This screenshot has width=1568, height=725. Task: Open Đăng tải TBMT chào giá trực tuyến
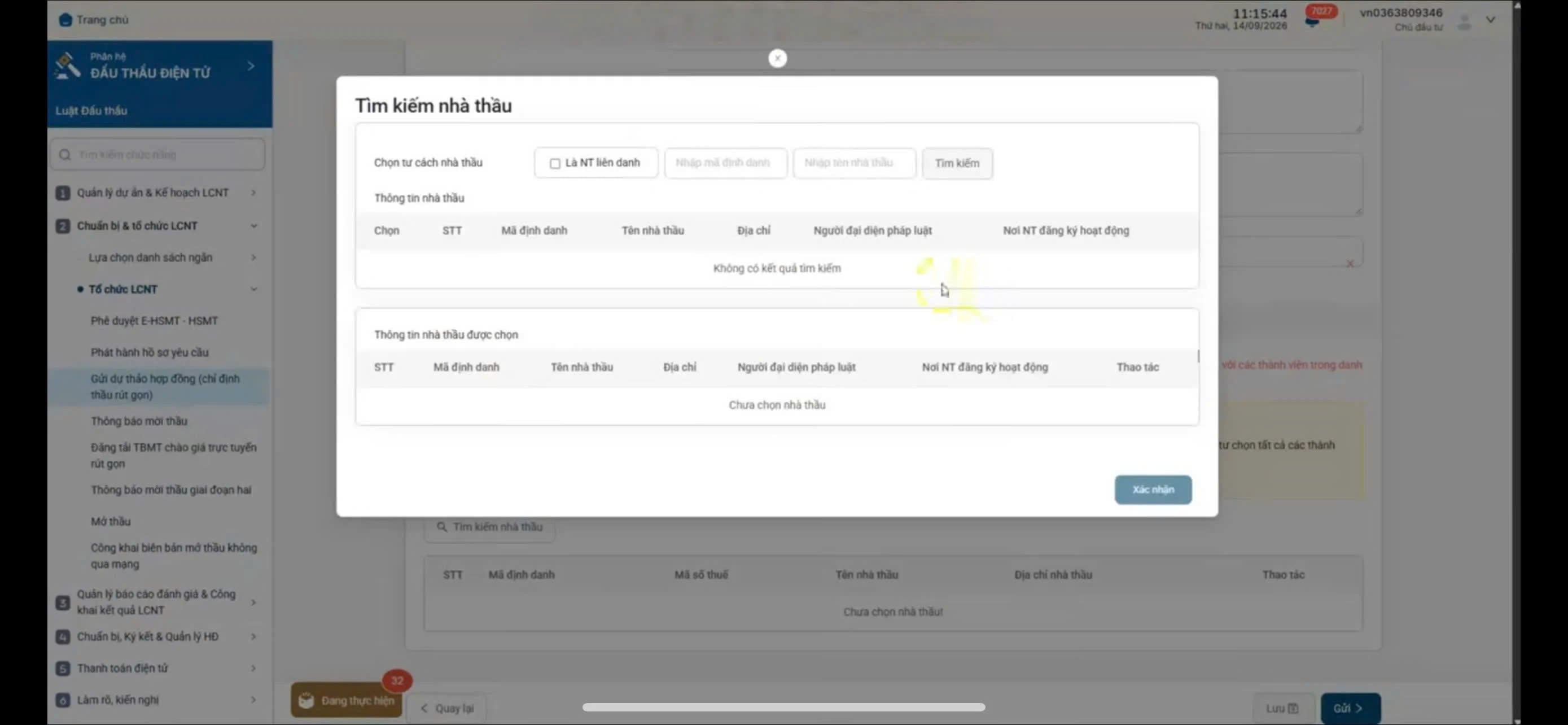(x=173, y=455)
